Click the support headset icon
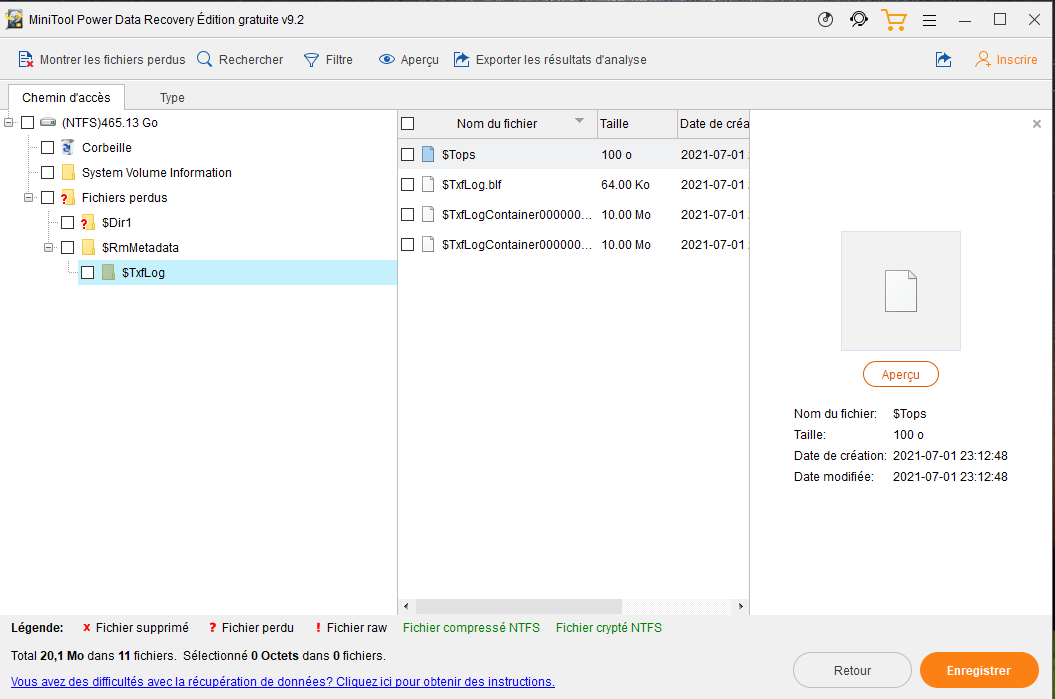The height and width of the screenshot is (699, 1055). 859,20
